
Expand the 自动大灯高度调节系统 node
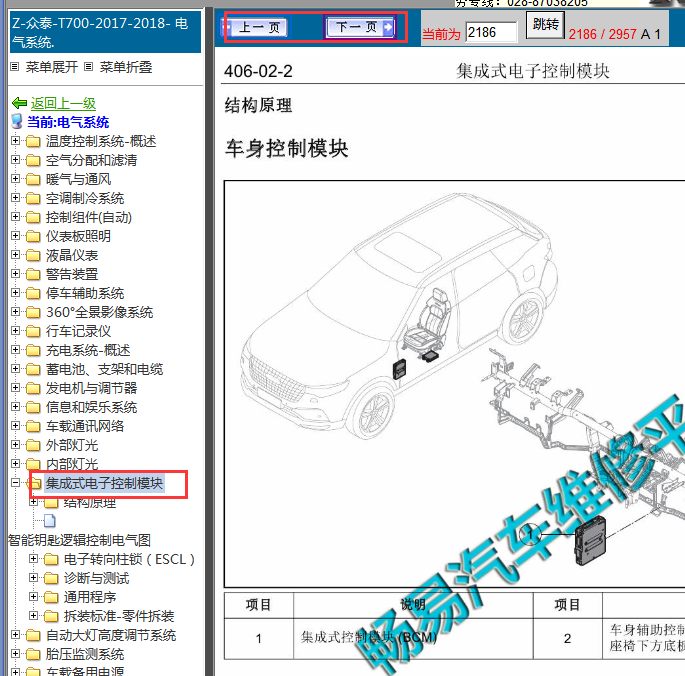coord(15,634)
